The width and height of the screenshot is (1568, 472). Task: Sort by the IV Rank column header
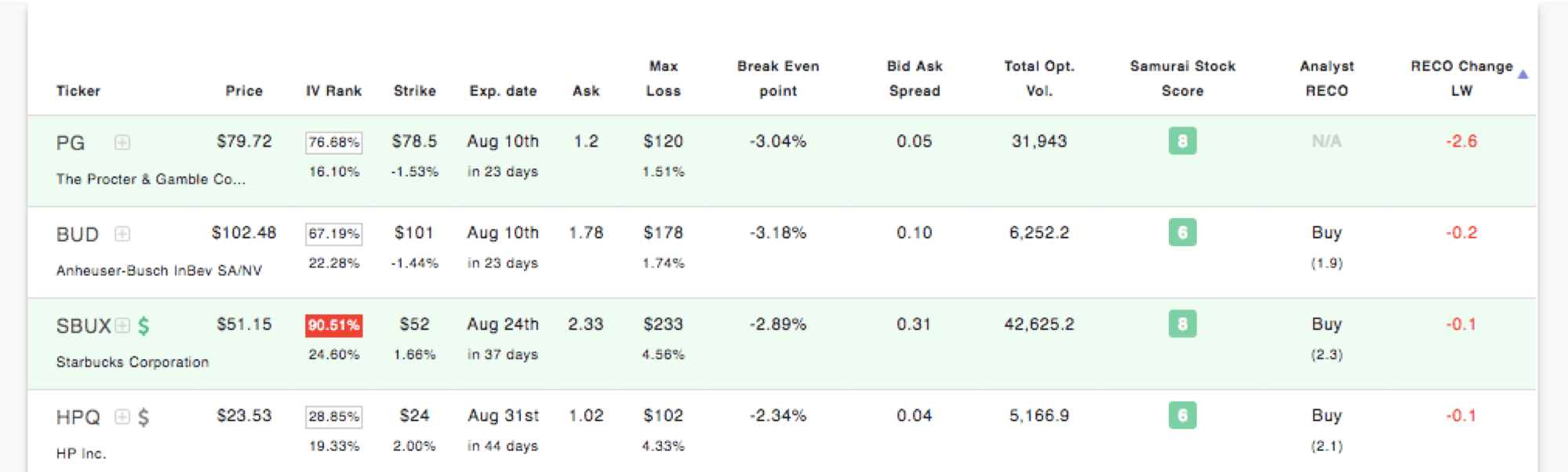[333, 91]
